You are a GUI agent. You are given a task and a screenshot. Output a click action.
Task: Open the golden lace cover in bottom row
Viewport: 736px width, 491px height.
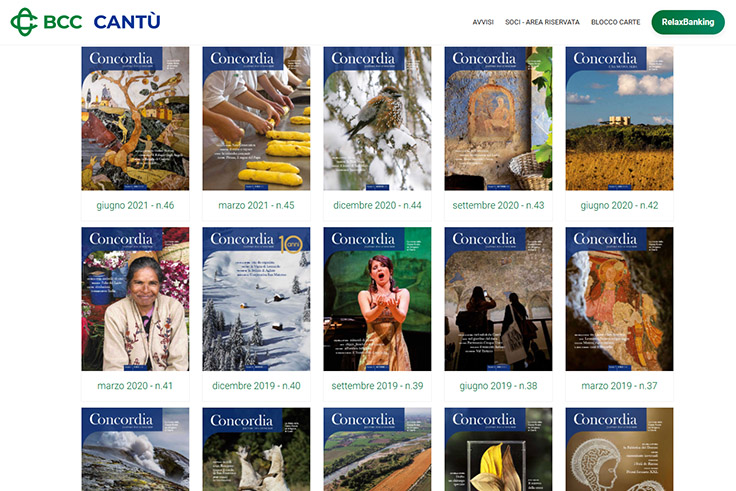click(620, 449)
